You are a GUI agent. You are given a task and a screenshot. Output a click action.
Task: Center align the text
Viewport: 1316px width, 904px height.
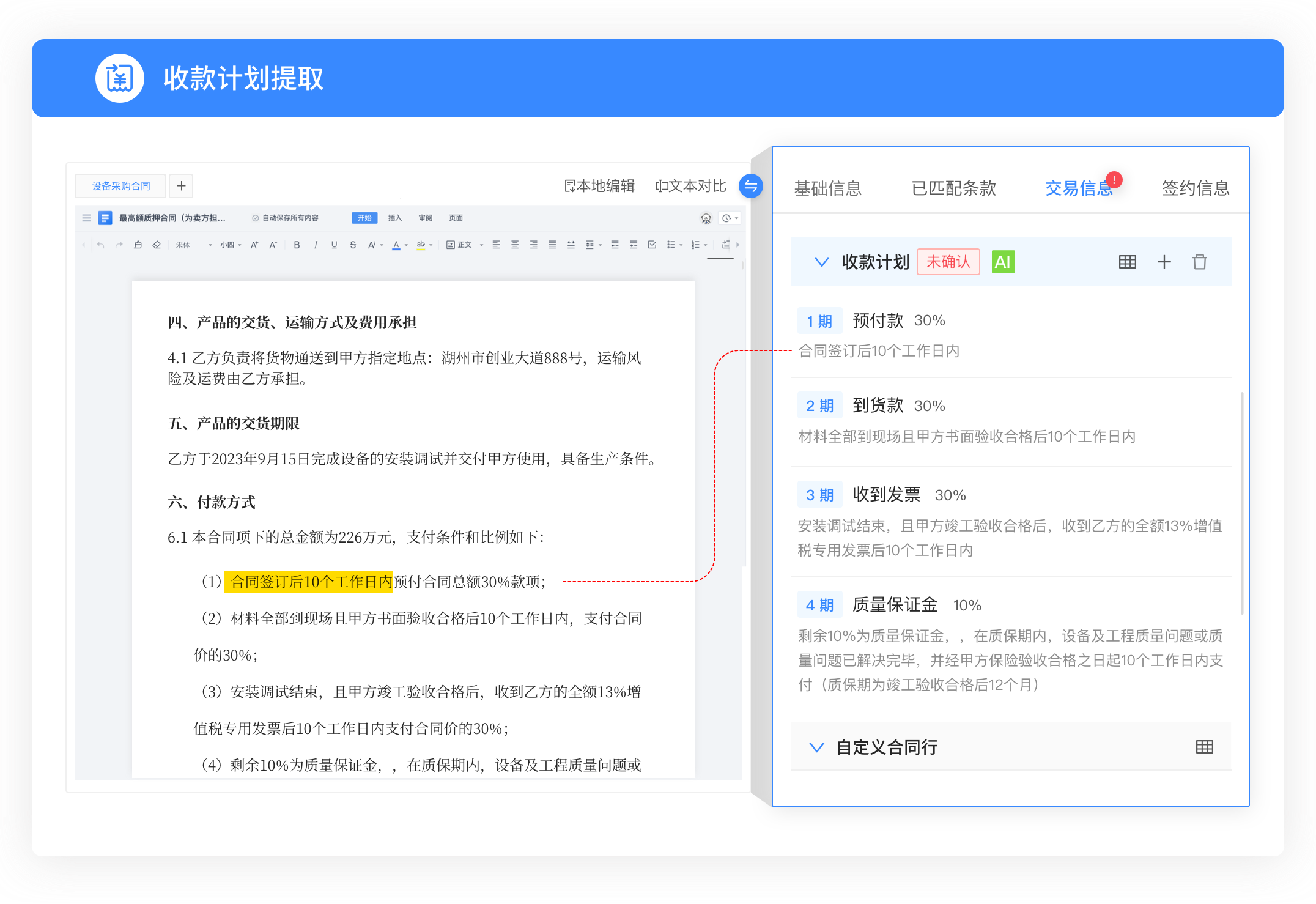point(515,245)
